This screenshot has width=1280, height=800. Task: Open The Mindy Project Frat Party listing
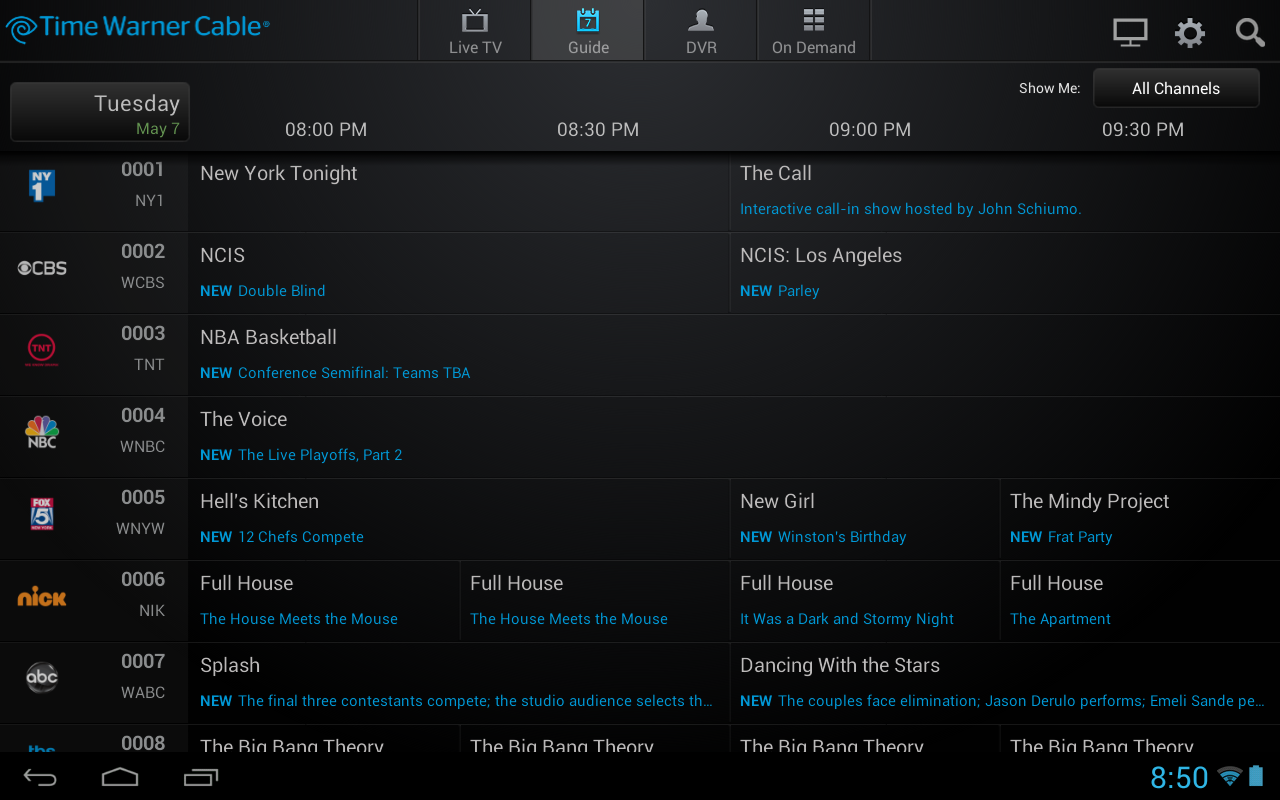click(x=1140, y=520)
